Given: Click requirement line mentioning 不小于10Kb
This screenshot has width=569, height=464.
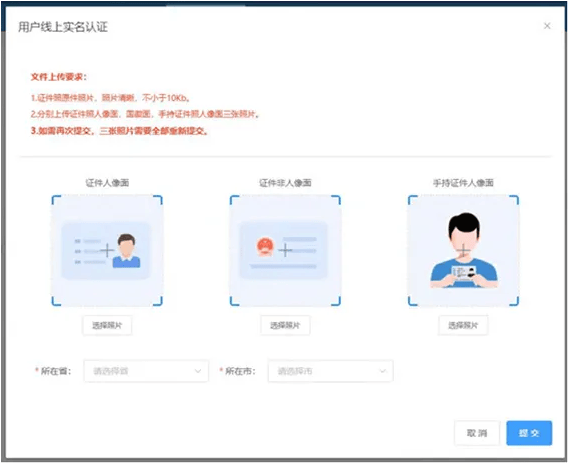Looking at the screenshot, I should pyautogui.click(x=110, y=98).
